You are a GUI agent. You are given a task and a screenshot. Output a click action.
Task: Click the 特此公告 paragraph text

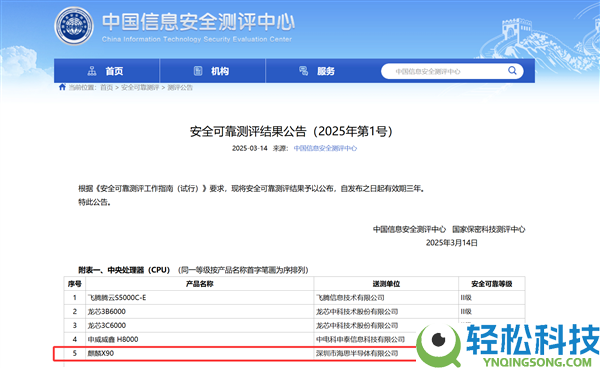pos(95,202)
